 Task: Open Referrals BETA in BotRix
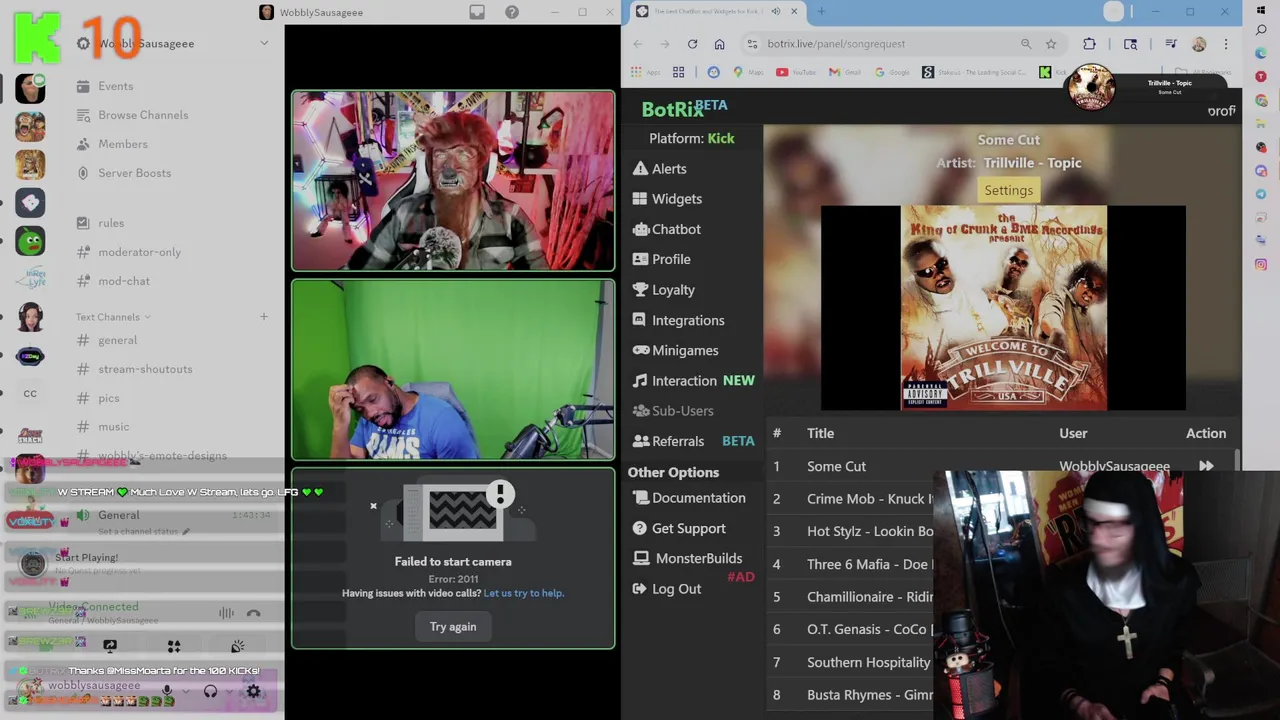[693, 441]
